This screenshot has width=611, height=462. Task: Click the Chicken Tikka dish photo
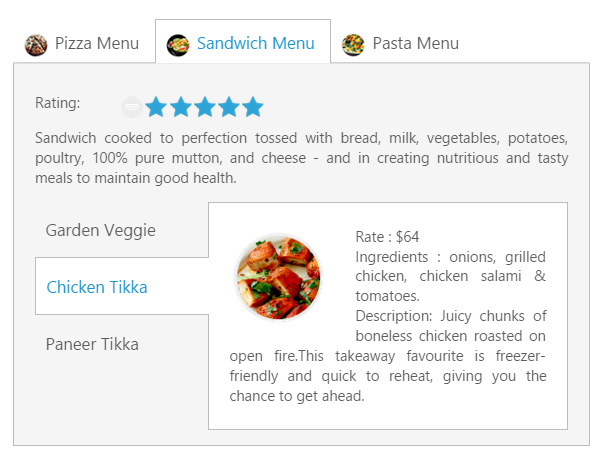(x=278, y=277)
